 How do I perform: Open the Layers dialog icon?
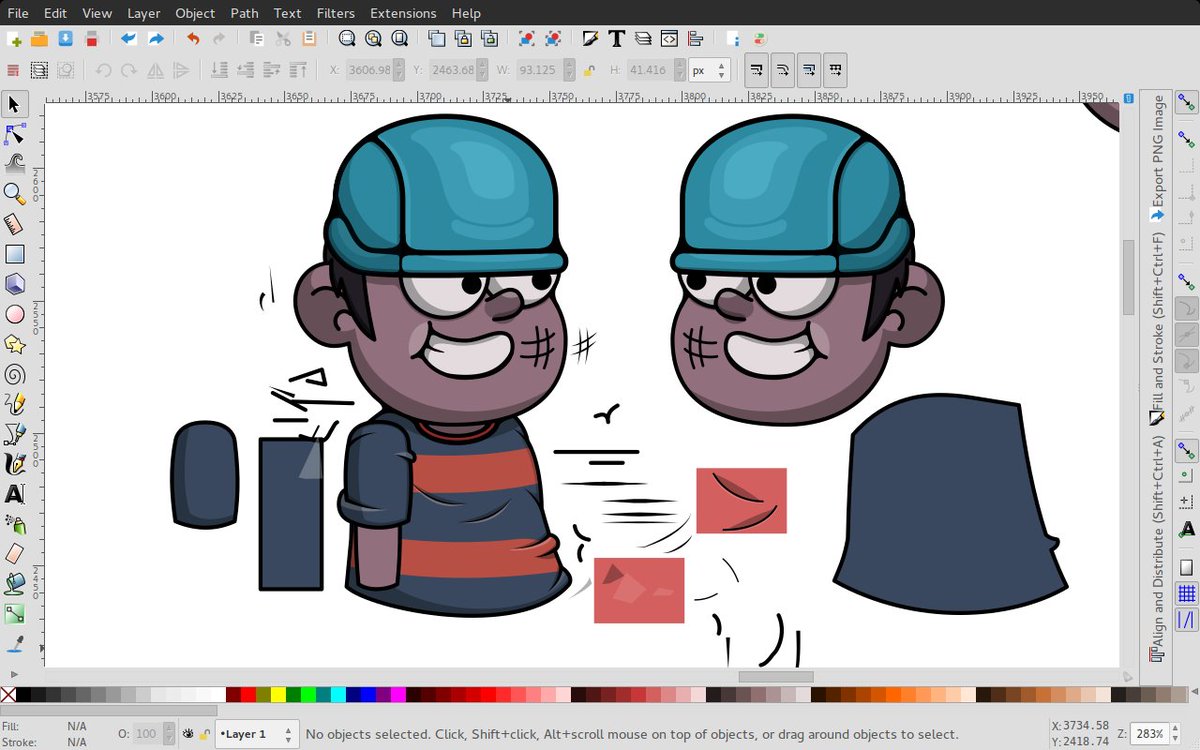click(x=643, y=39)
